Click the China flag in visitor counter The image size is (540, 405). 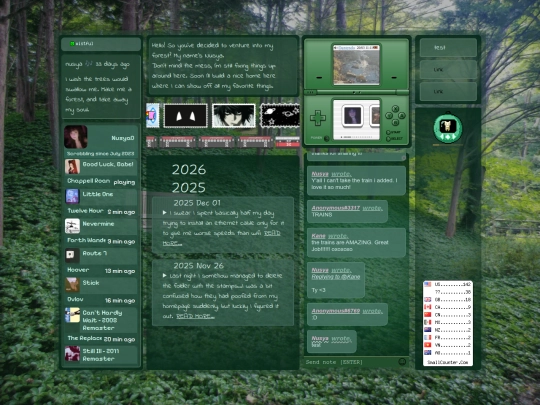[x=428, y=315]
